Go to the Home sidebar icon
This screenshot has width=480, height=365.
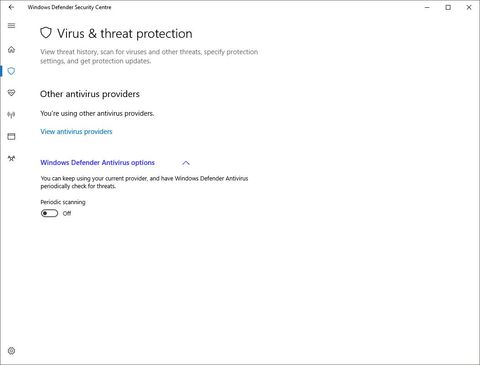coord(11,50)
